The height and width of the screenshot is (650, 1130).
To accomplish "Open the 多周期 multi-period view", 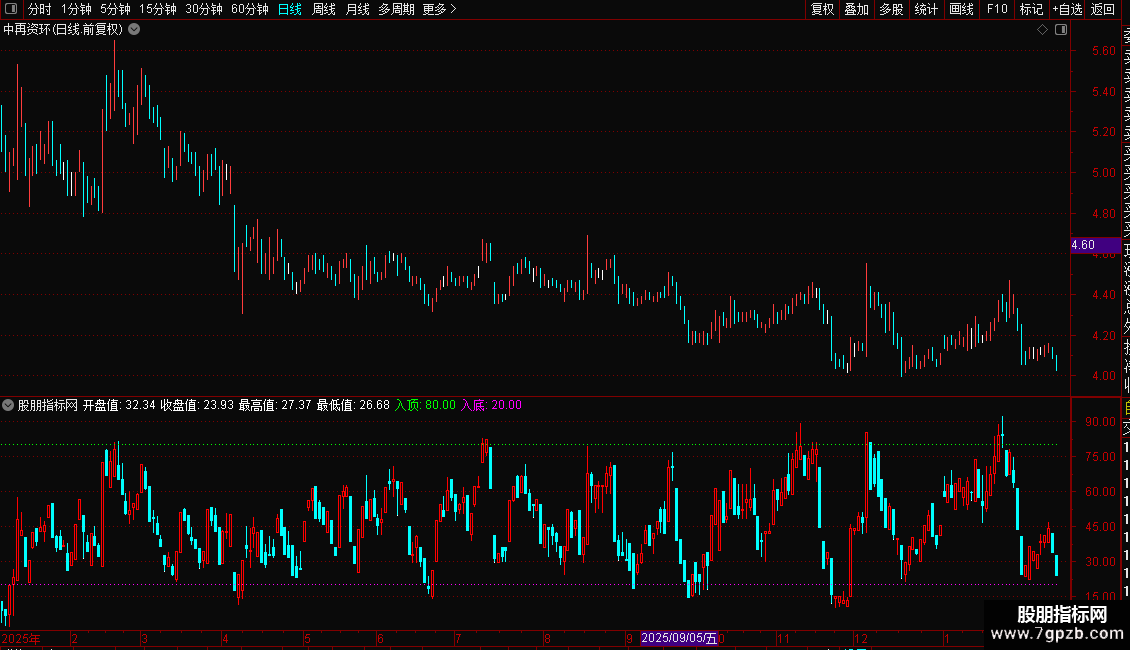I will (396, 9).
